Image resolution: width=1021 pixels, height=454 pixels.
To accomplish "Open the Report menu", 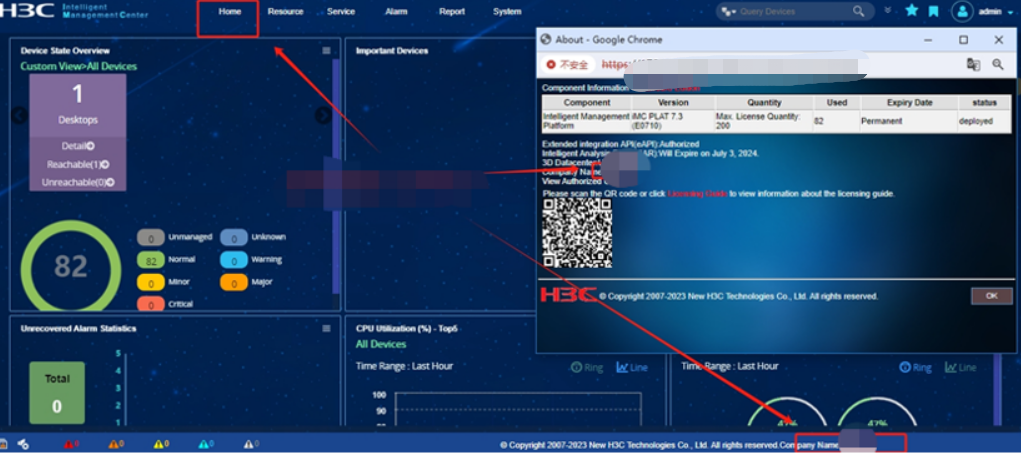I will click(452, 12).
